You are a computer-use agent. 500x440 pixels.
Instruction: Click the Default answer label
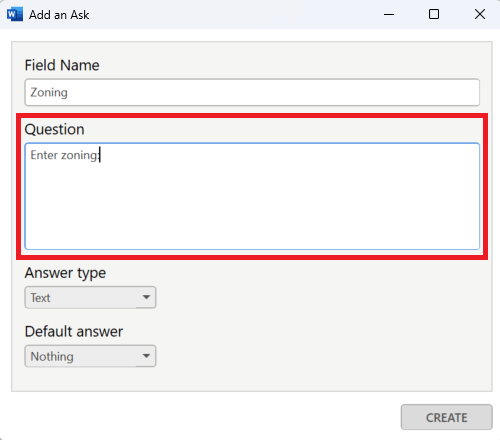[x=74, y=332]
